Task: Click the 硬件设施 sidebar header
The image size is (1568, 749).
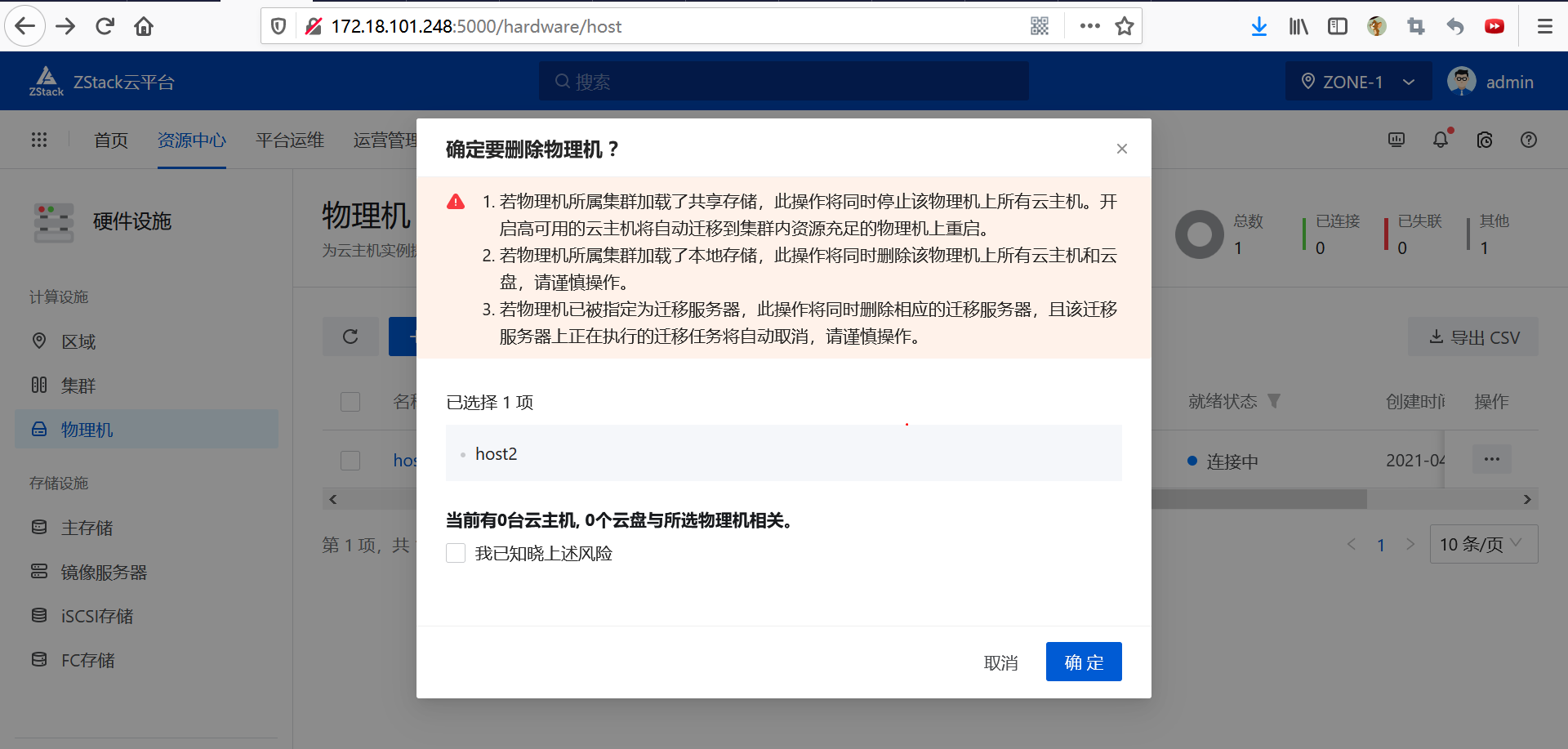Action: tap(131, 221)
